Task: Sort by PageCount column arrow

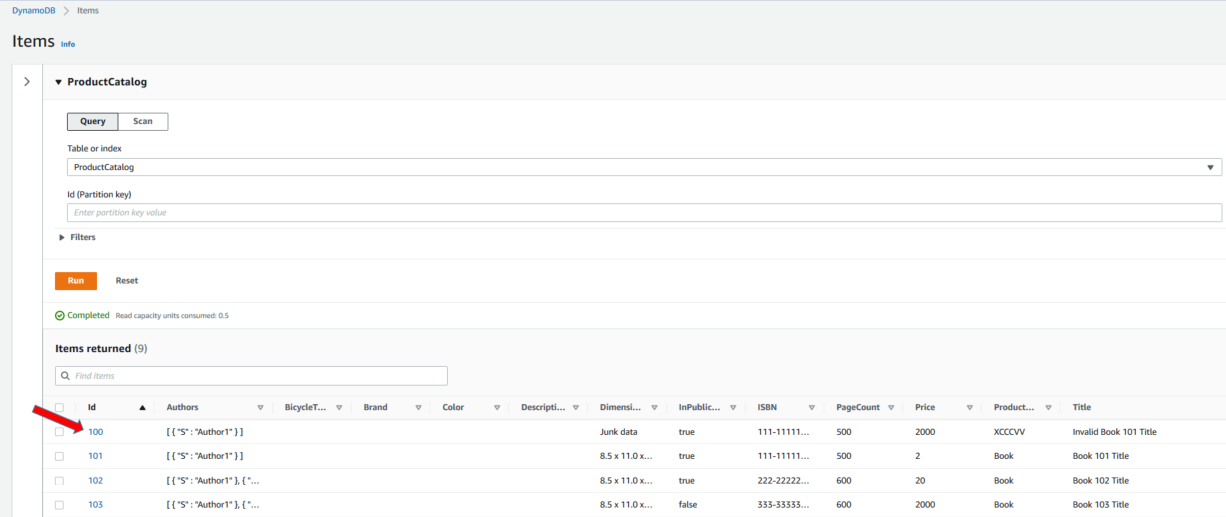Action: [891, 408]
